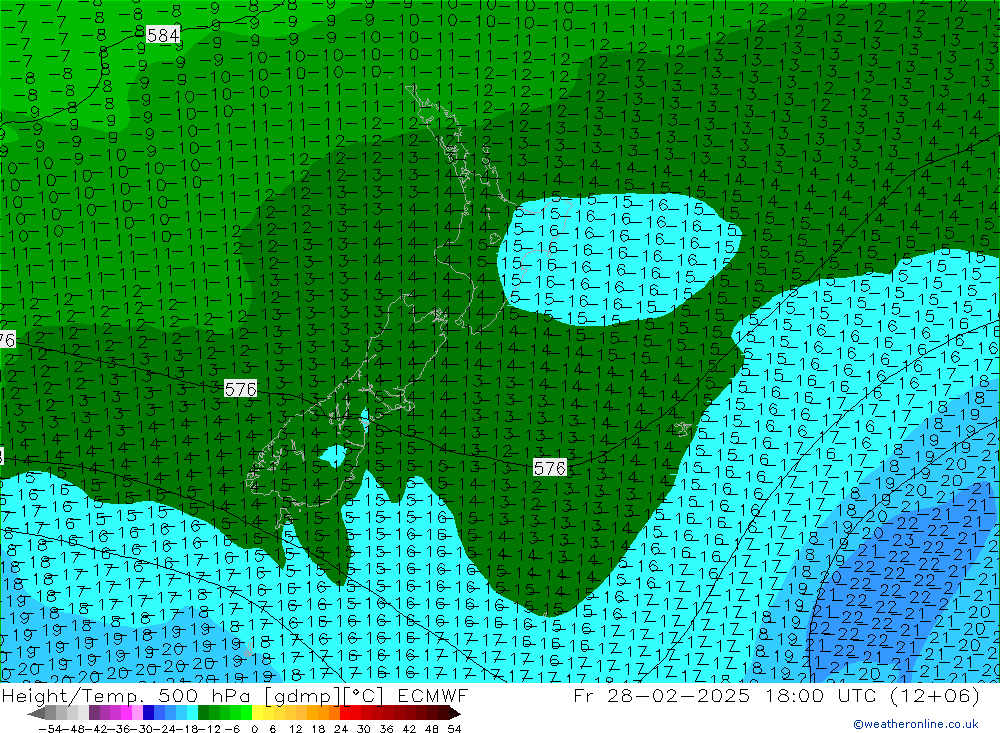This screenshot has height=733, width=1000.
Task: Click the Fr 28-02-2025 18:00 UTC timestamp
Action: (776, 695)
